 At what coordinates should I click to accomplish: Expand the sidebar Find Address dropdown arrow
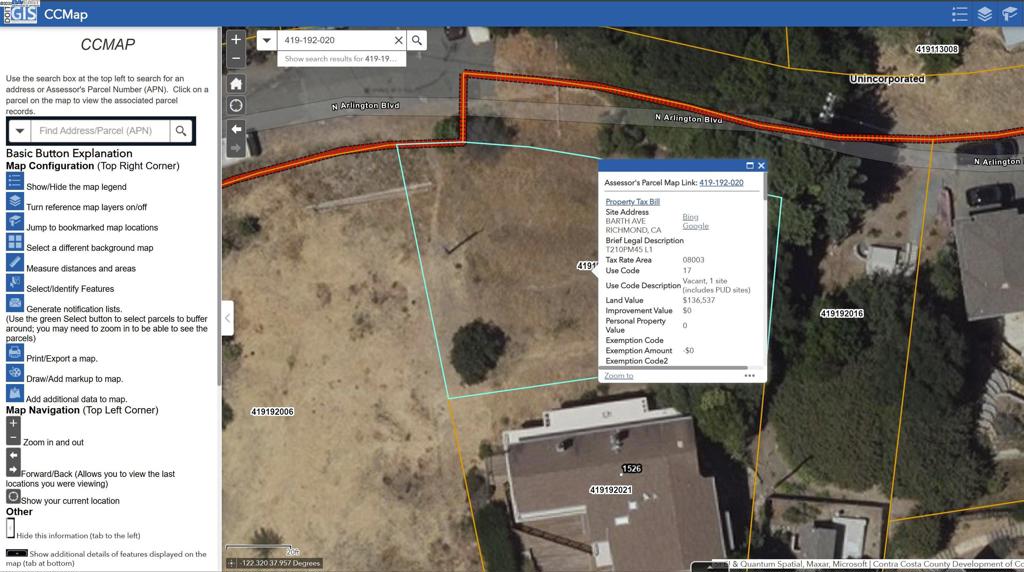click(20, 131)
